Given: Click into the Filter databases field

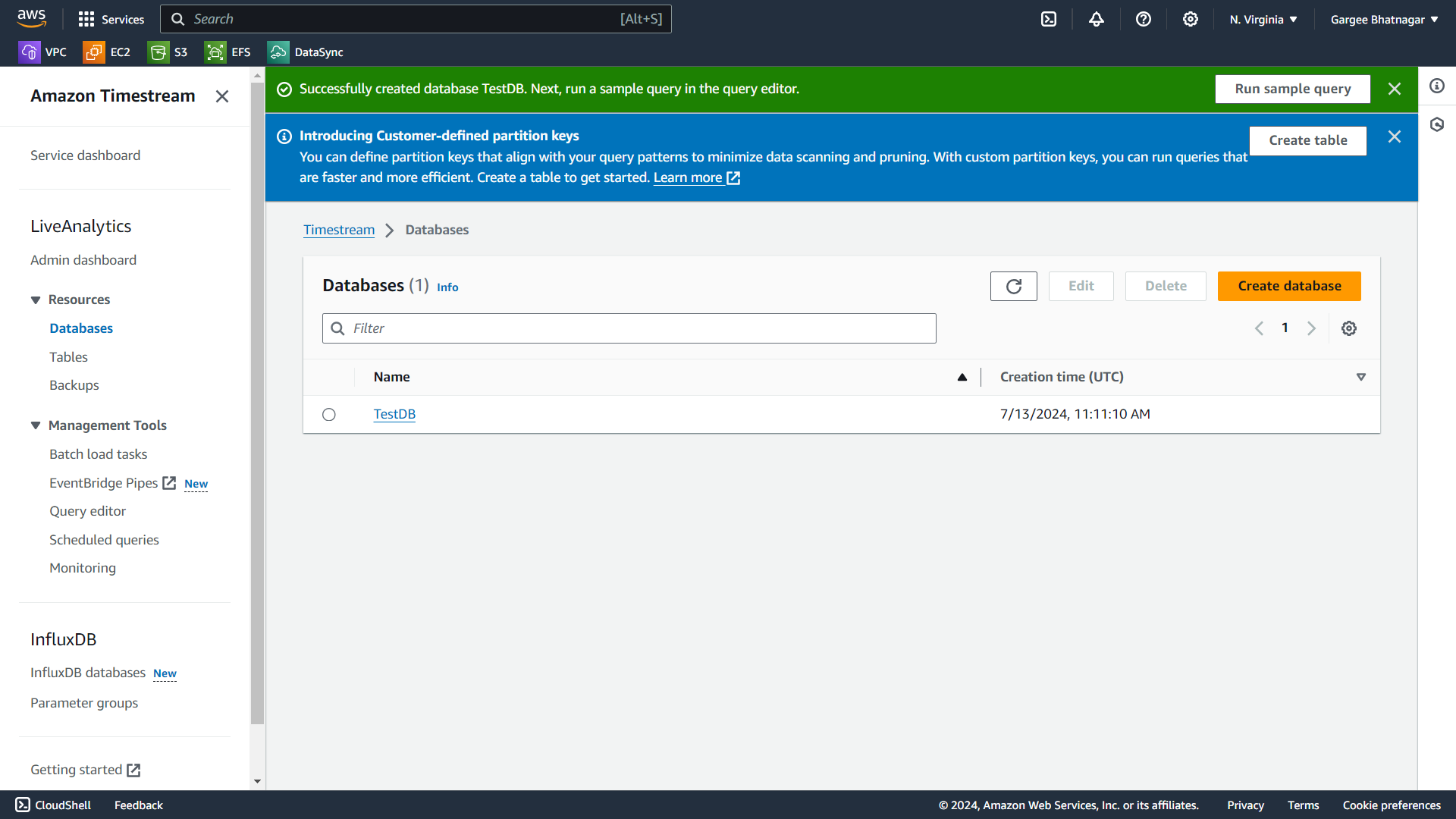Looking at the screenshot, I should pos(629,328).
